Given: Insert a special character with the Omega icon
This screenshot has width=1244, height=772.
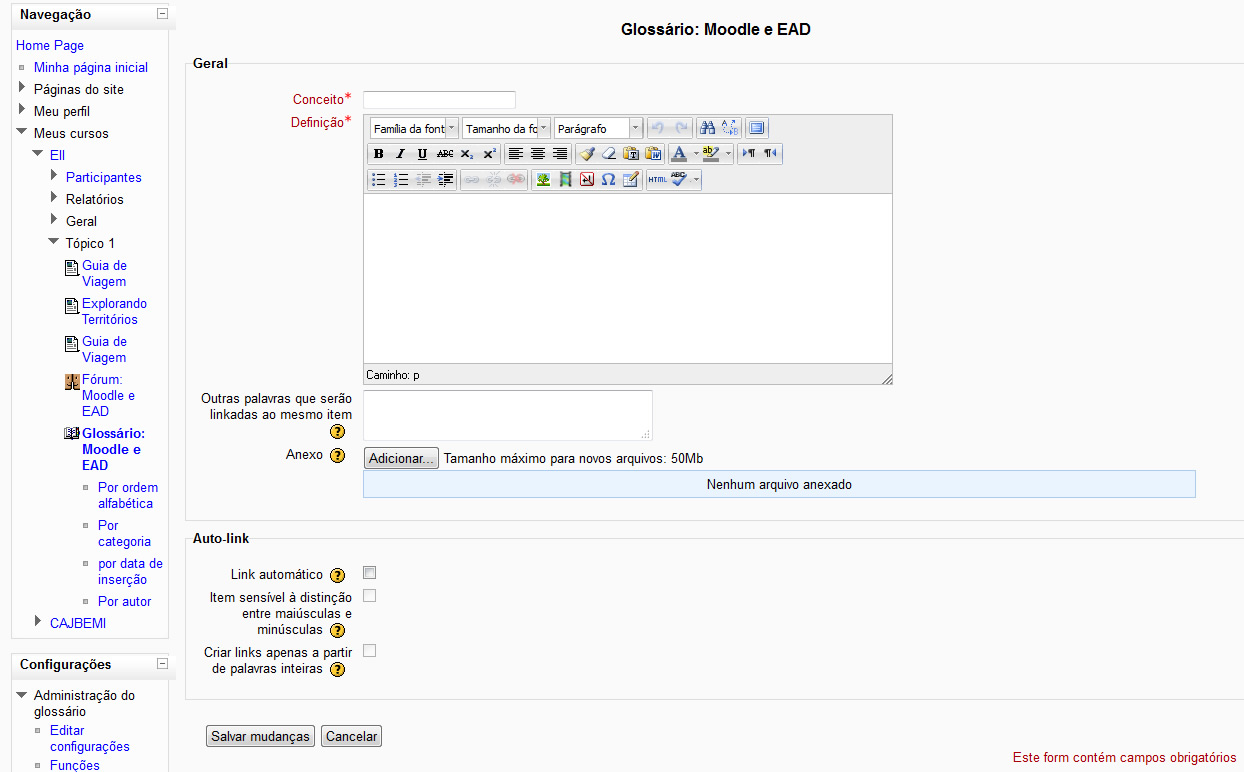Looking at the screenshot, I should click(608, 180).
